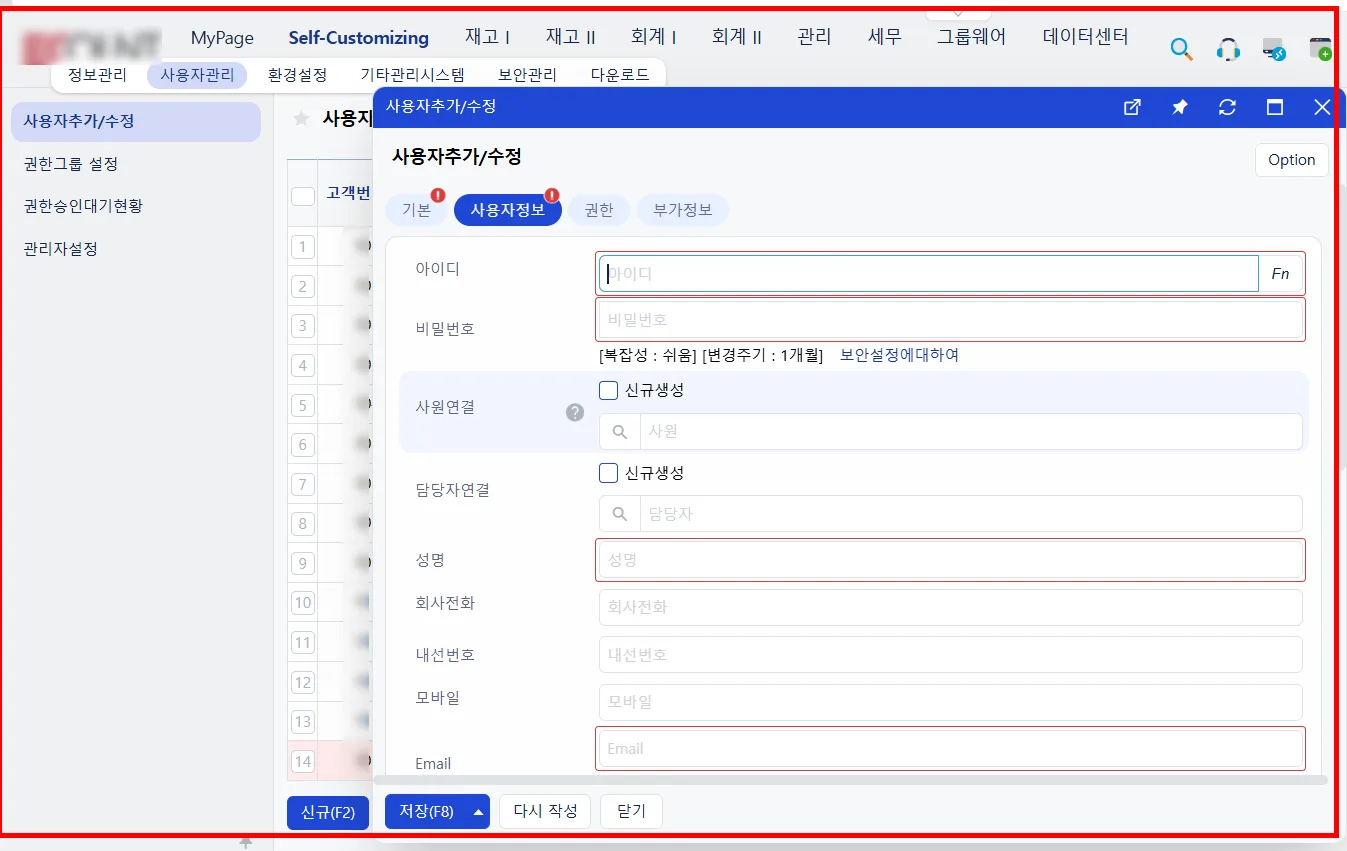This screenshot has width=1347, height=851.
Task: Open the 사원 search lookup field
Action: [951, 432]
